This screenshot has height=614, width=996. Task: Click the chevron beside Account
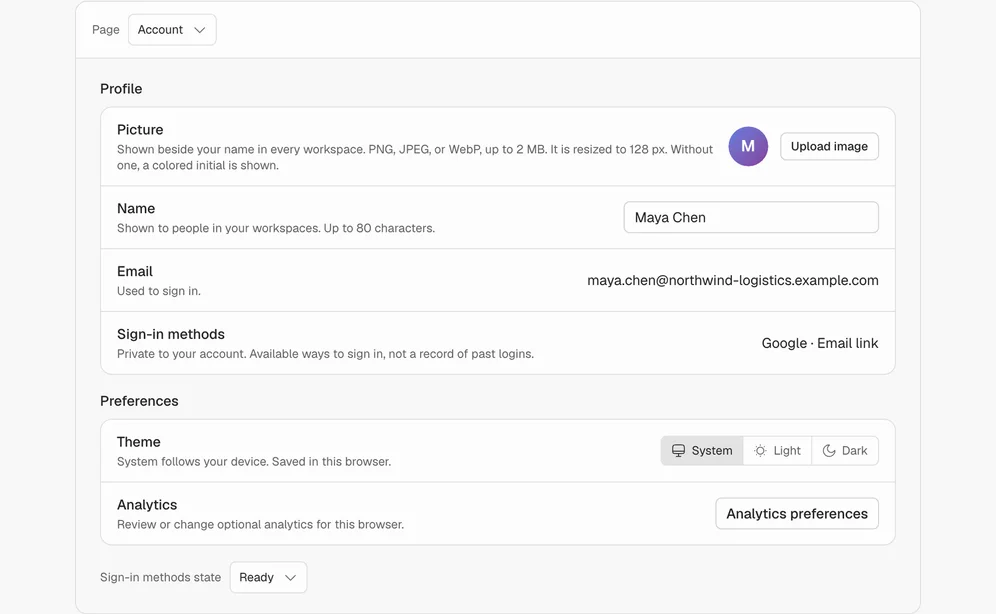pos(199,30)
